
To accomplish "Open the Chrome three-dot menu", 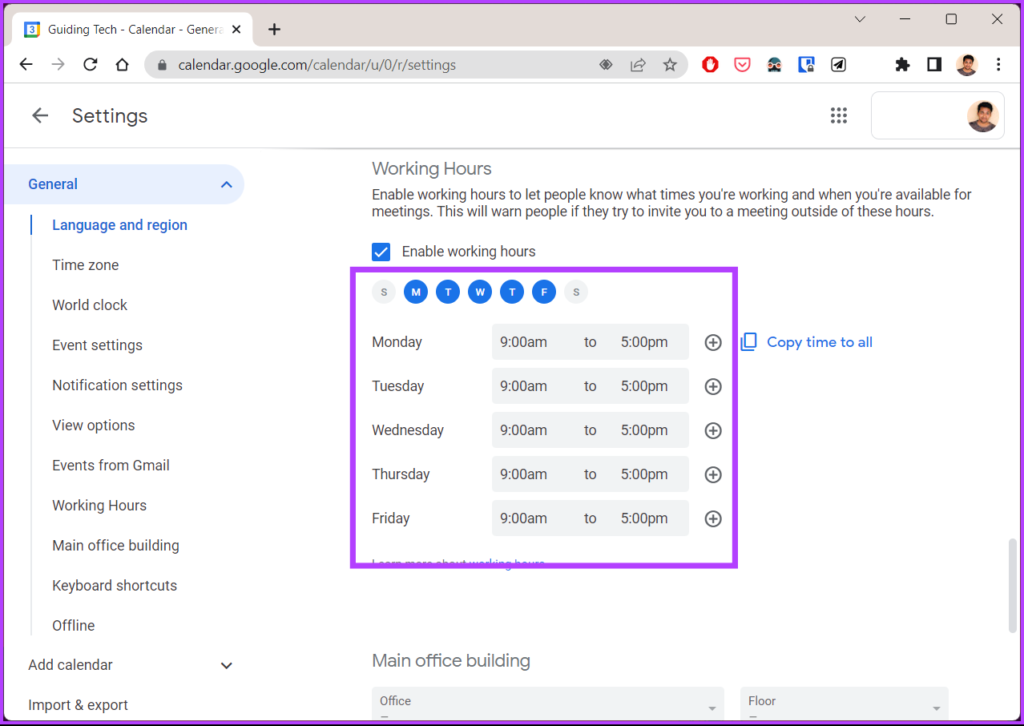I will [999, 65].
